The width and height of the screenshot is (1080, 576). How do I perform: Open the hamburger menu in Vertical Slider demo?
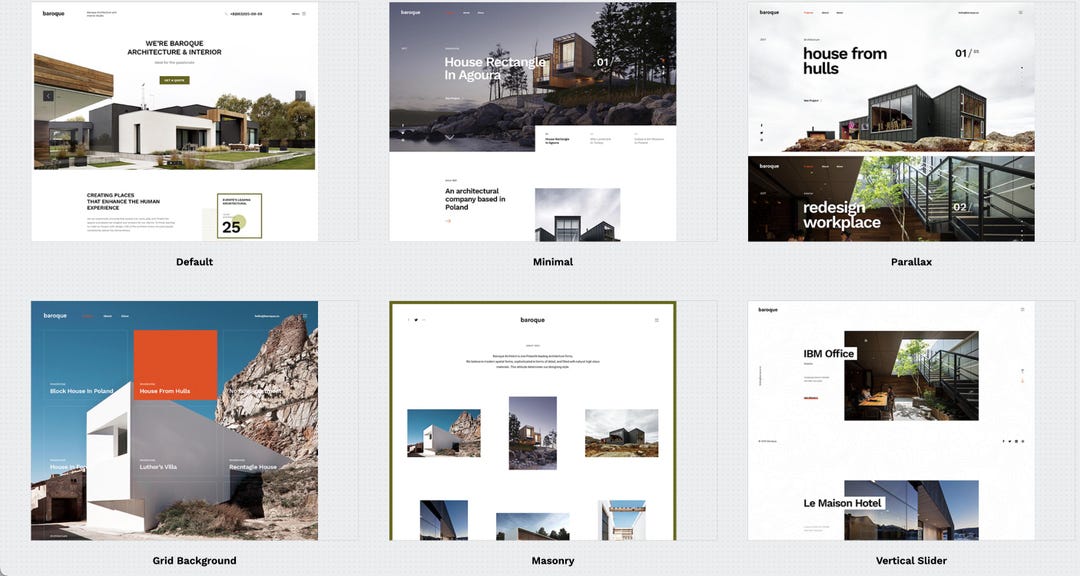[1022, 309]
